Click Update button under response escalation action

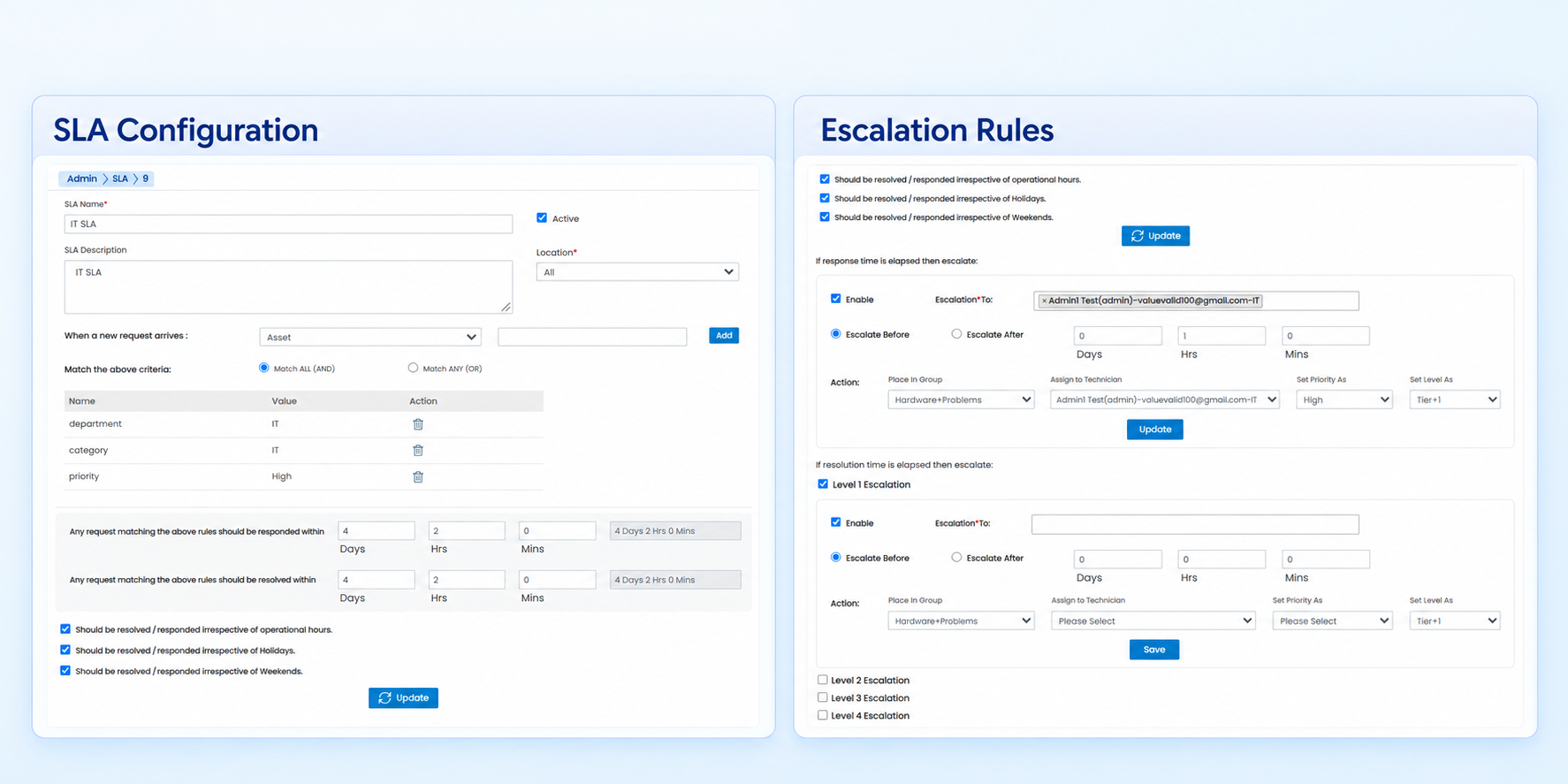pyautogui.click(x=1154, y=430)
